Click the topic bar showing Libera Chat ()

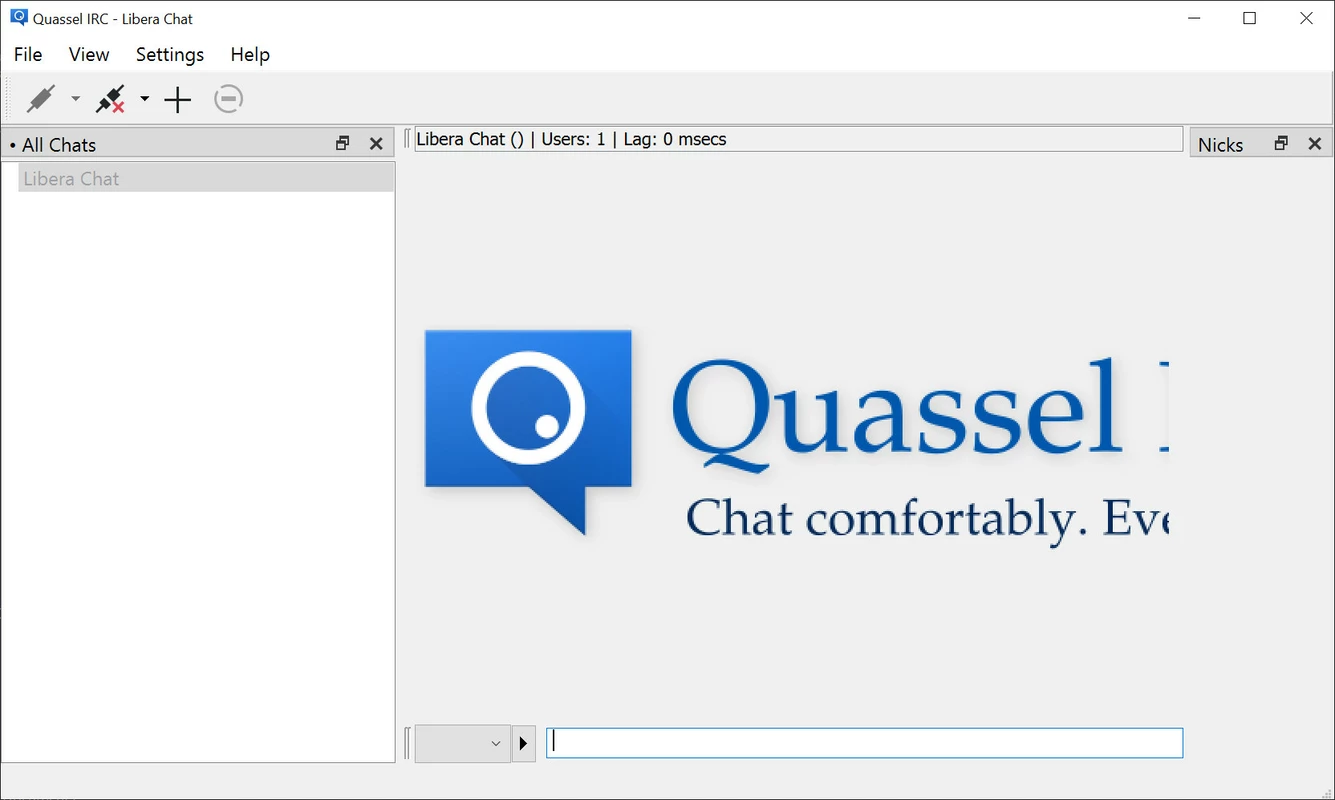point(798,140)
